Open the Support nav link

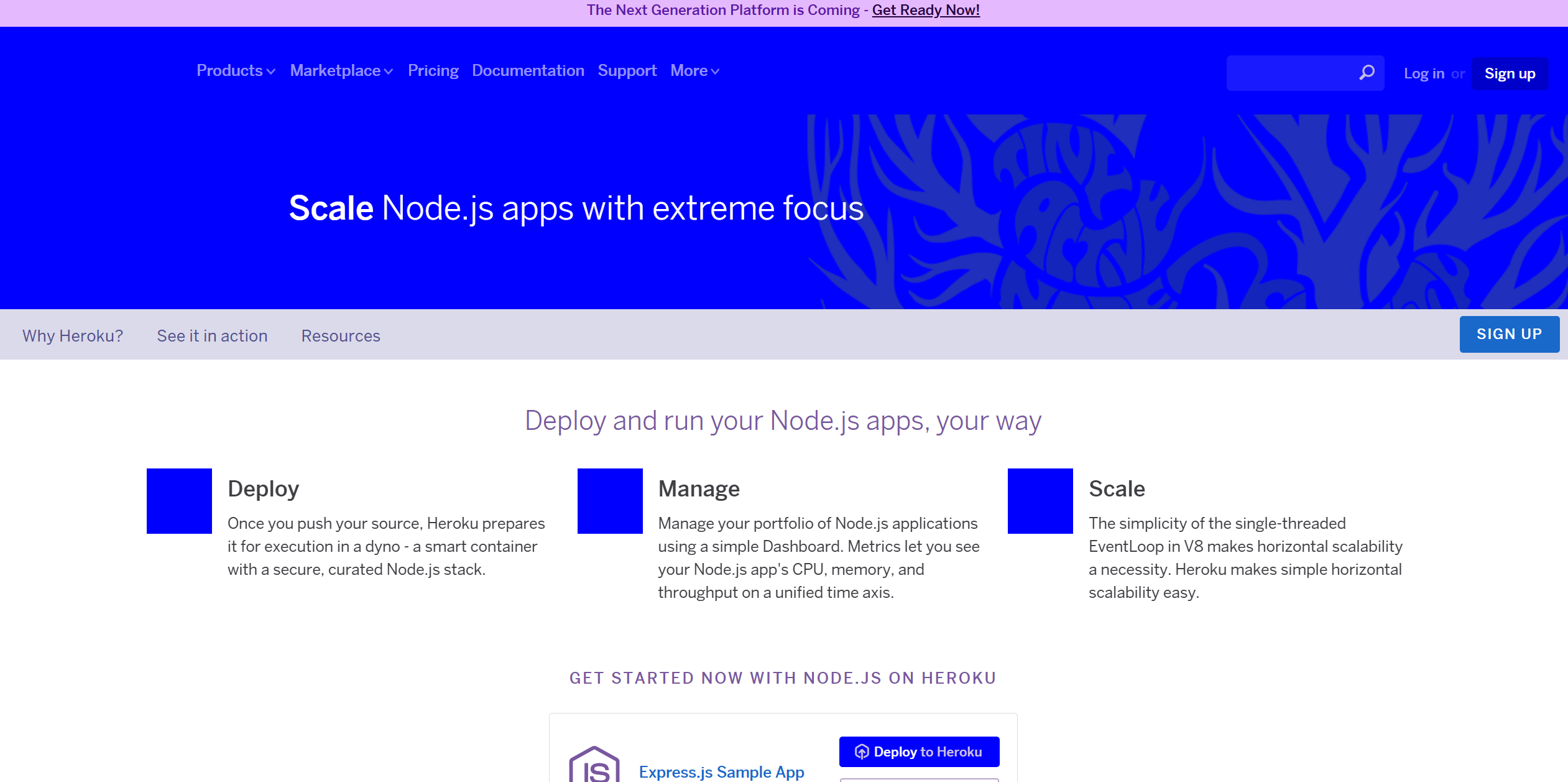pyautogui.click(x=627, y=71)
